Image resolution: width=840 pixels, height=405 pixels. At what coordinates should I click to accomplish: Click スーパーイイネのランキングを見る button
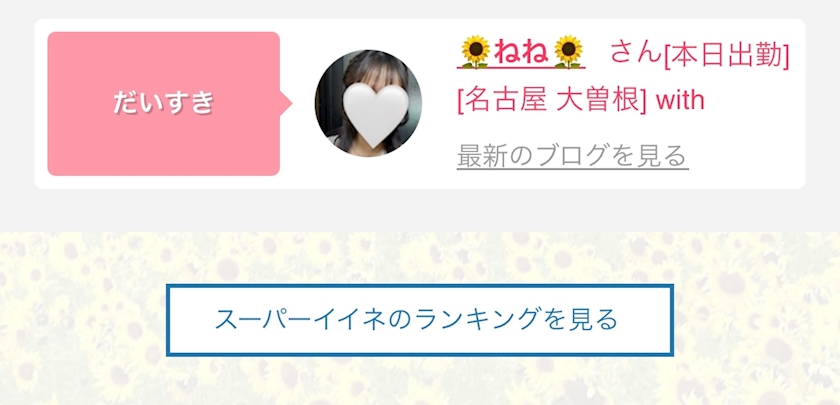pyautogui.click(x=420, y=320)
